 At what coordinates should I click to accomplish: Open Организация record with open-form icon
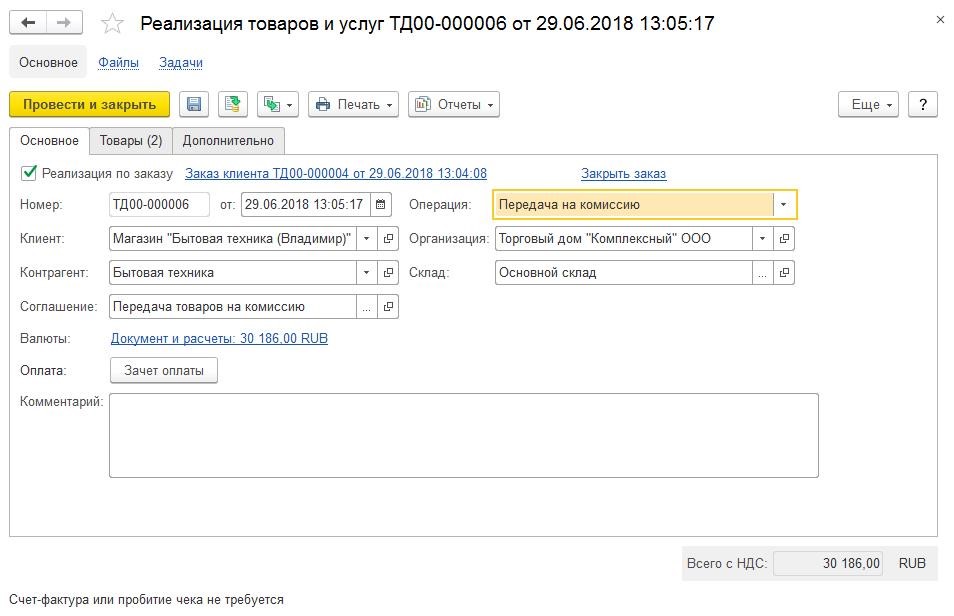pyautogui.click(x=784, y=239)
